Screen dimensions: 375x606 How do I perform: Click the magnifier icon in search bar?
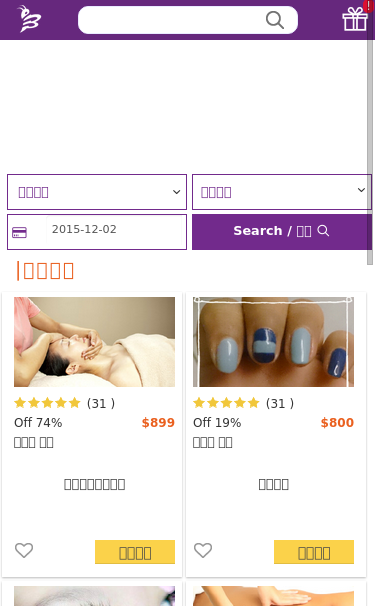tap(275, 20)
